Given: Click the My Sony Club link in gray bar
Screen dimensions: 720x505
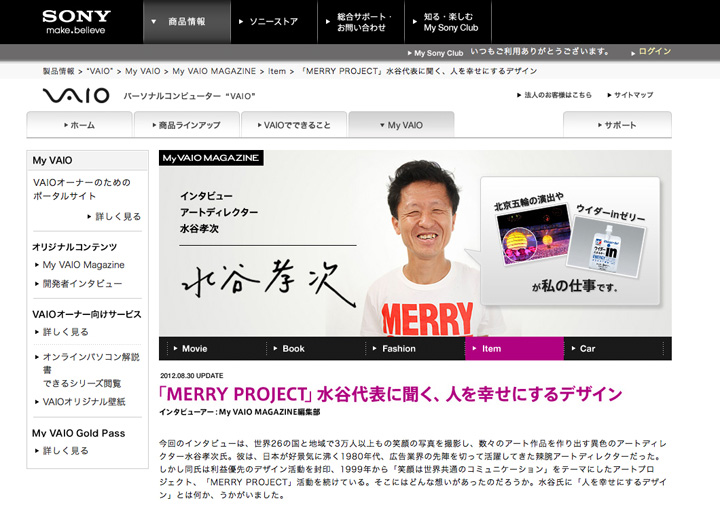Looking at the screenshot, I should (435, 53).
